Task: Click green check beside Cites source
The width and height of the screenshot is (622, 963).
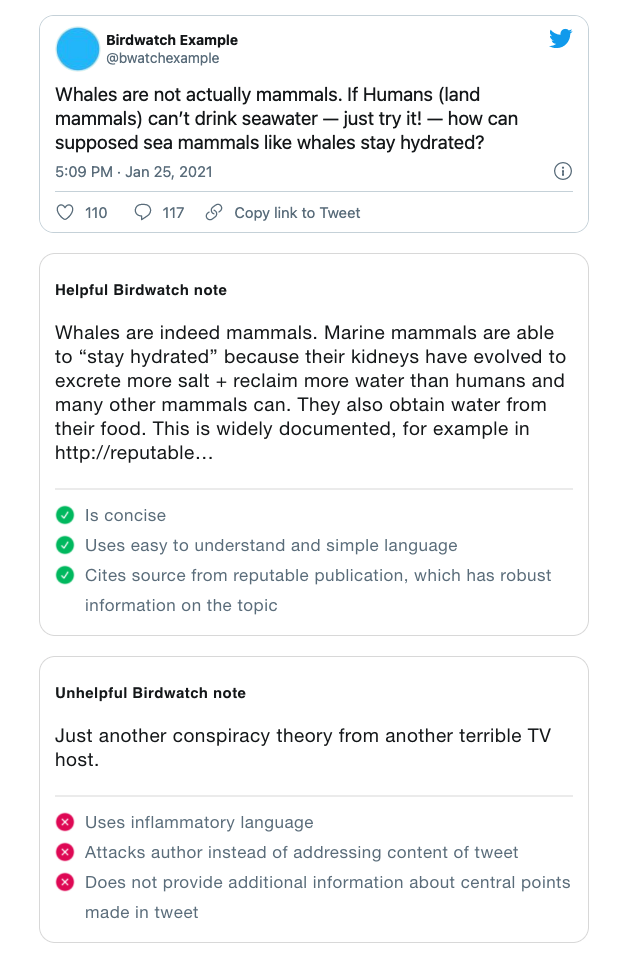Action: pyautogui.click(x=65, y=575)
